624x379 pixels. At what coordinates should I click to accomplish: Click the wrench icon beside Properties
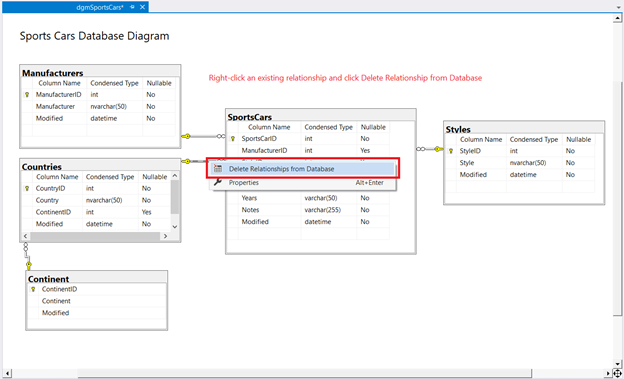point(218,182)
